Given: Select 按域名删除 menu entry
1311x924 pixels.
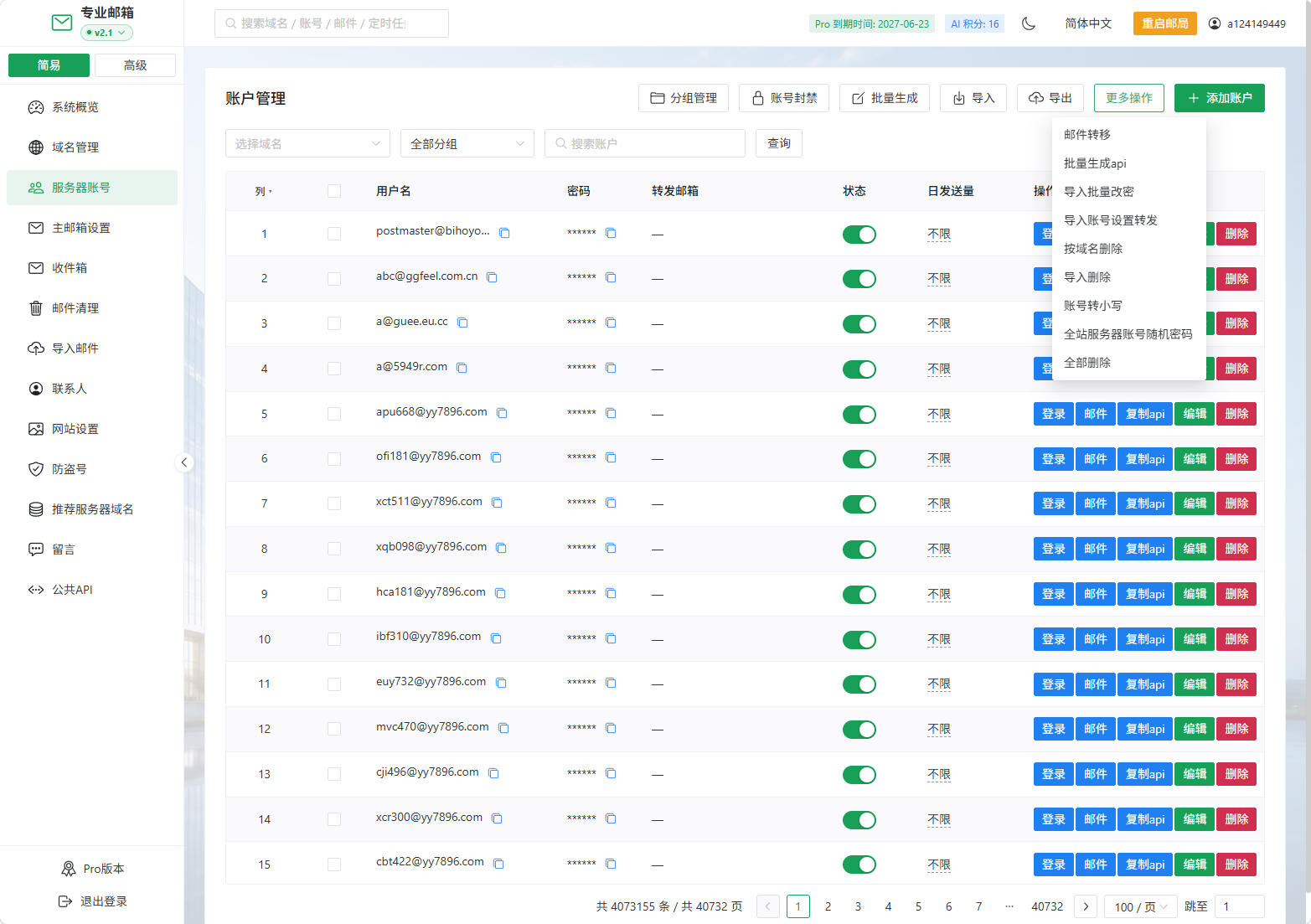Looking at the screenshot, I should (1128, 249).
